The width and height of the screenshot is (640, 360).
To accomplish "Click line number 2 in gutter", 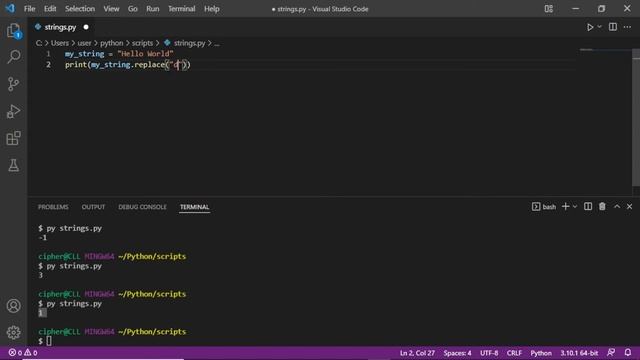I will click(x=48, y=64).
